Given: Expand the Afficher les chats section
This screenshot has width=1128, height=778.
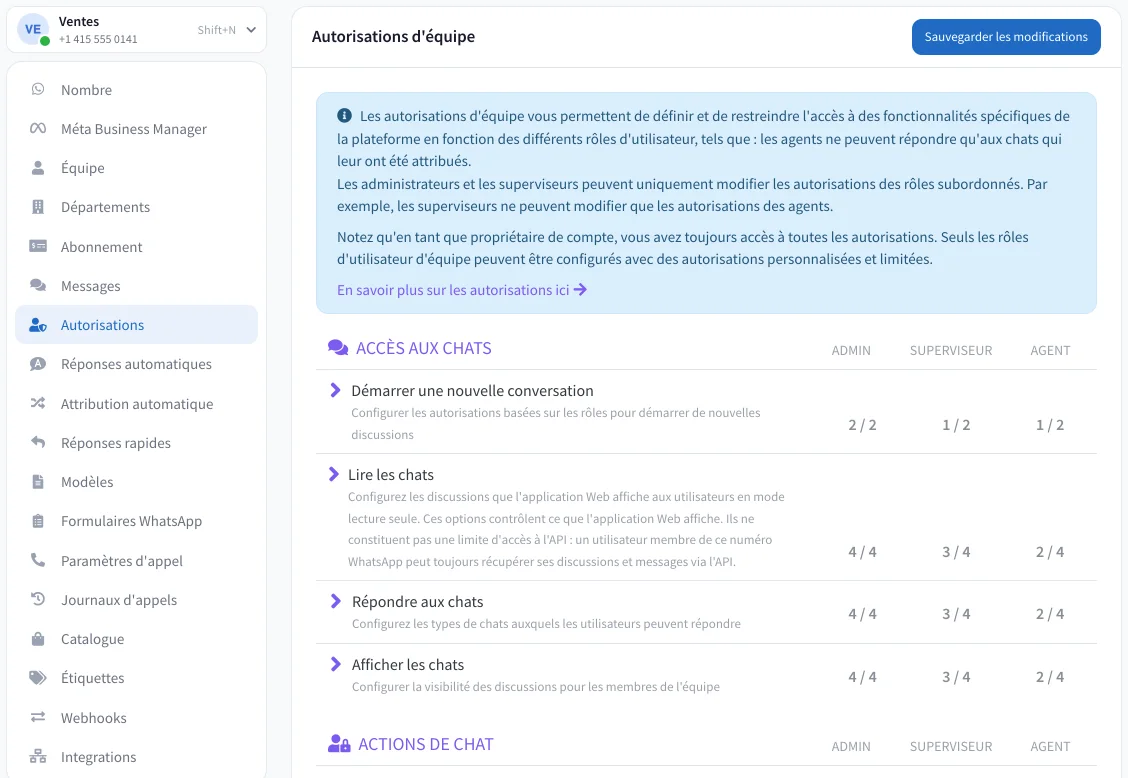Looking at the screenshot, I should (x=335, y=664).
